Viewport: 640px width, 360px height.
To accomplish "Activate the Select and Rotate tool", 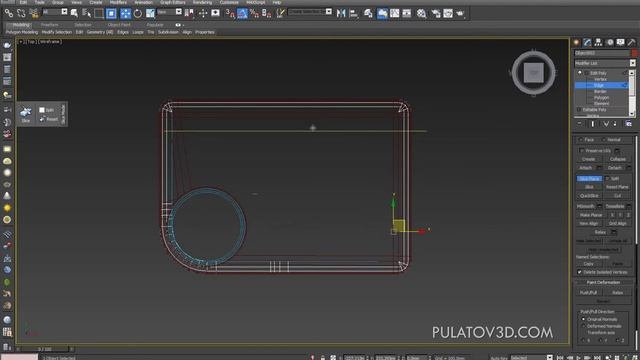I will (x=138, y=13).
